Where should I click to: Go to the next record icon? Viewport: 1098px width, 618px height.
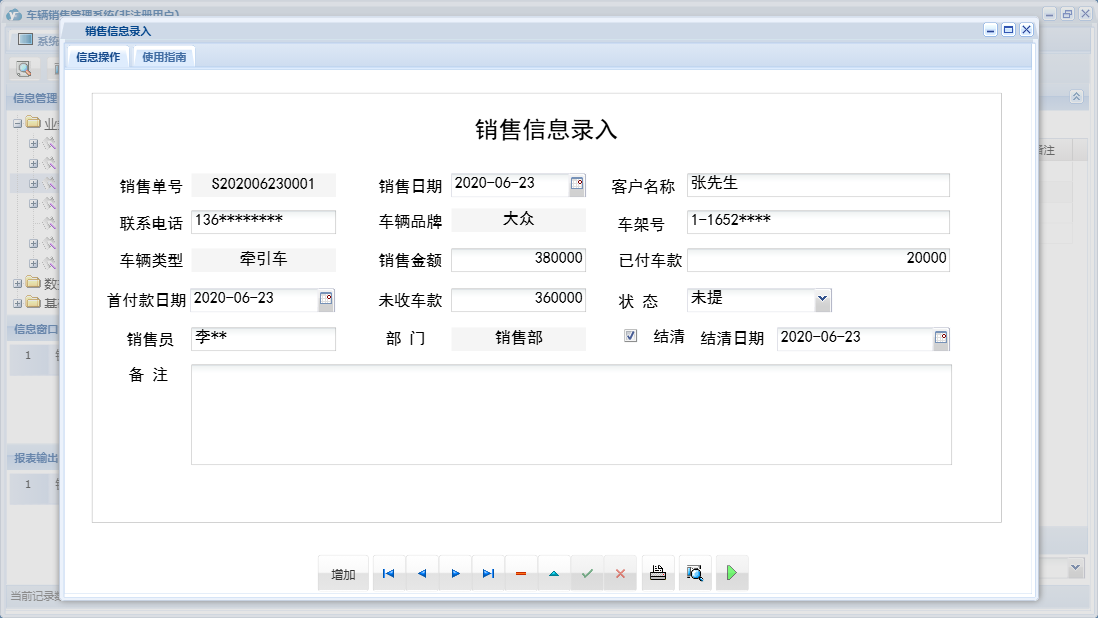tap(455, 573)
